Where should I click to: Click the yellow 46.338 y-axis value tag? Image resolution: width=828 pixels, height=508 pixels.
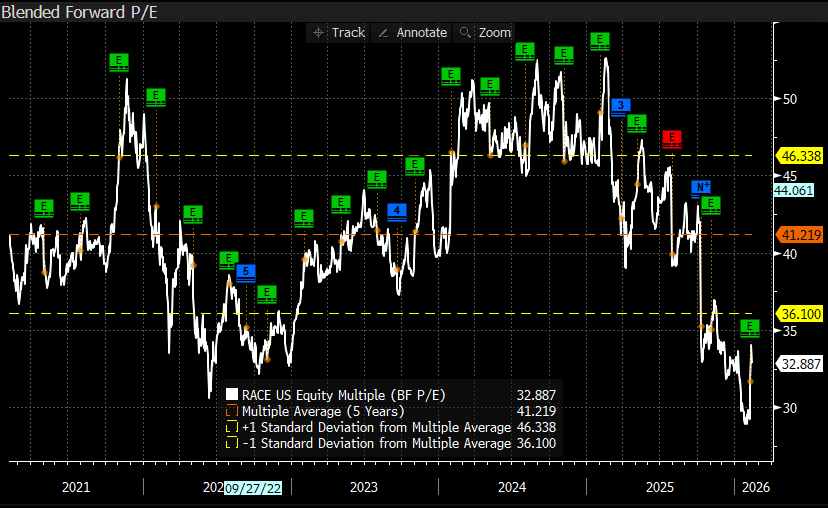click(800, 156)
